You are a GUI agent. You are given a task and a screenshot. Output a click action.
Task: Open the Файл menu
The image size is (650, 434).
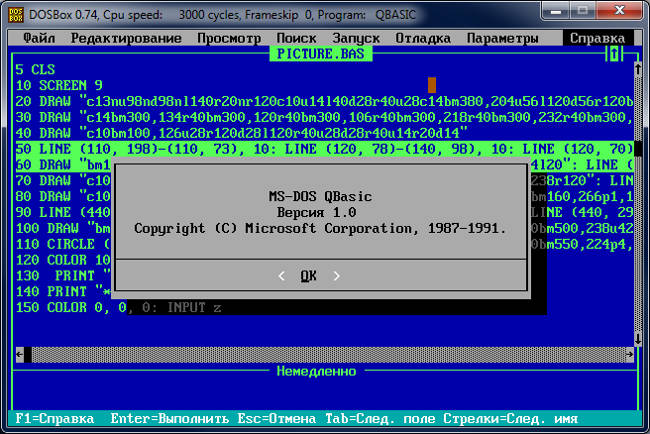point(39,38)
